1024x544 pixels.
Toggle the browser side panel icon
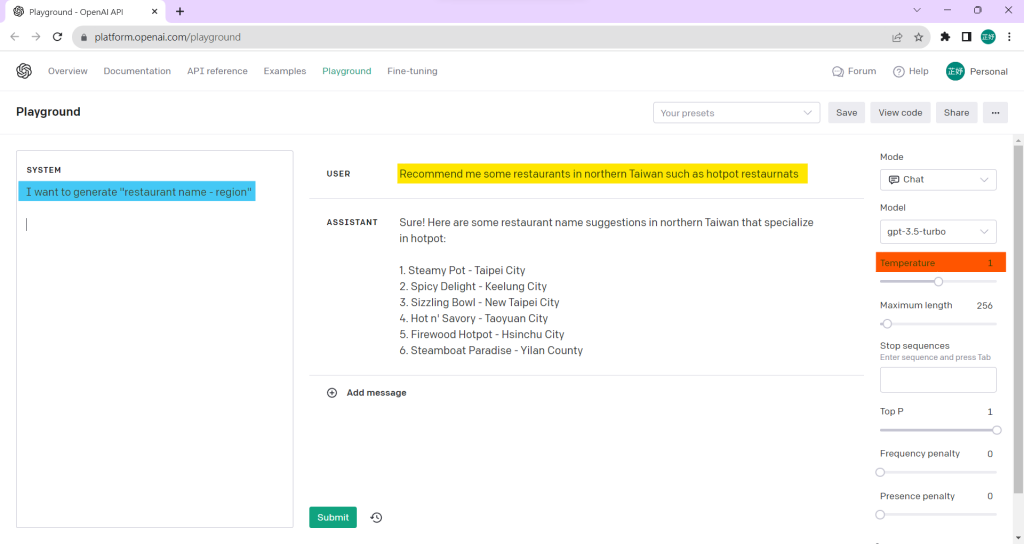click(x=967, y=37)
